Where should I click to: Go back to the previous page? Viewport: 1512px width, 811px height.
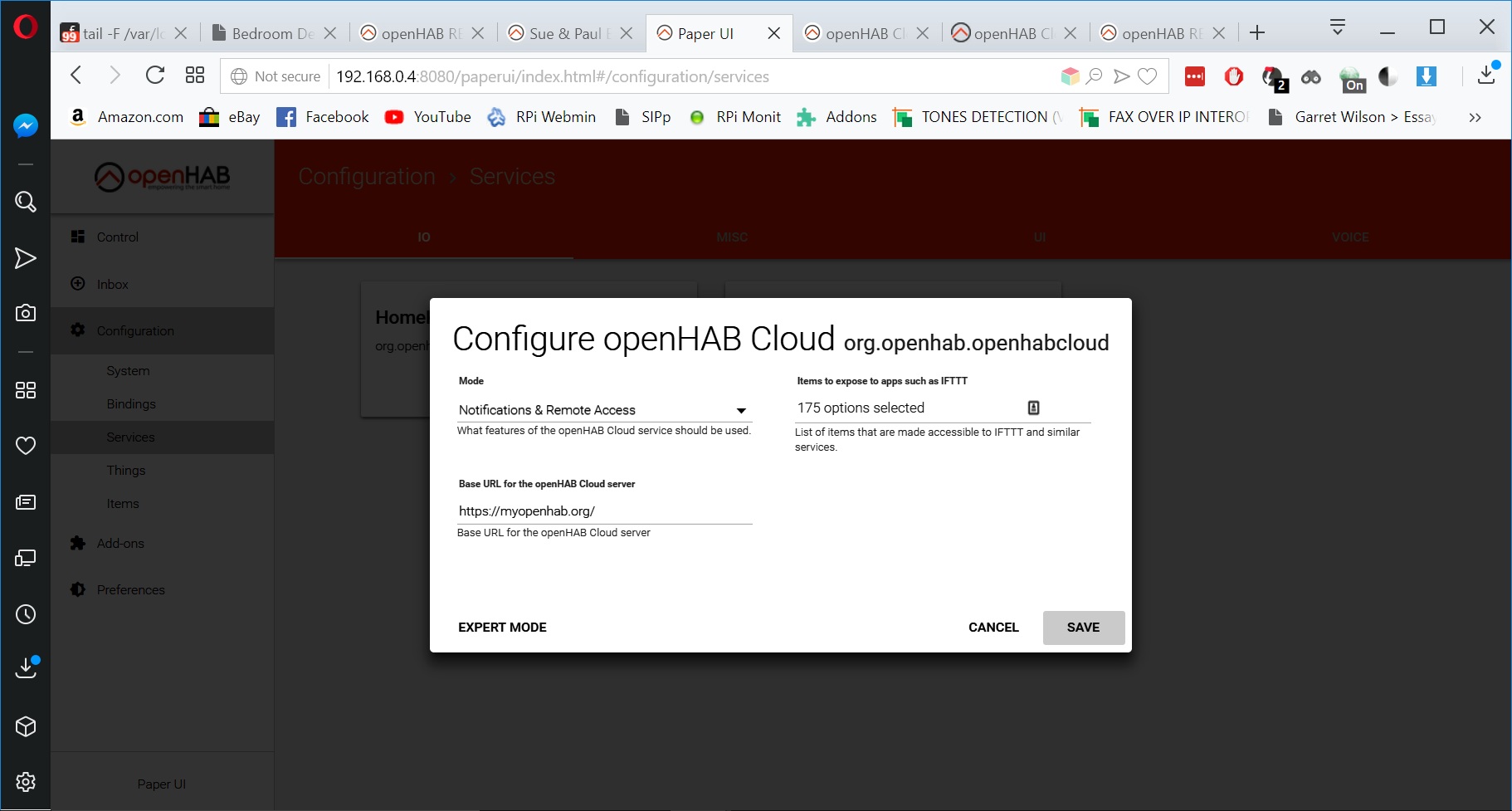(x=76, y=76)
